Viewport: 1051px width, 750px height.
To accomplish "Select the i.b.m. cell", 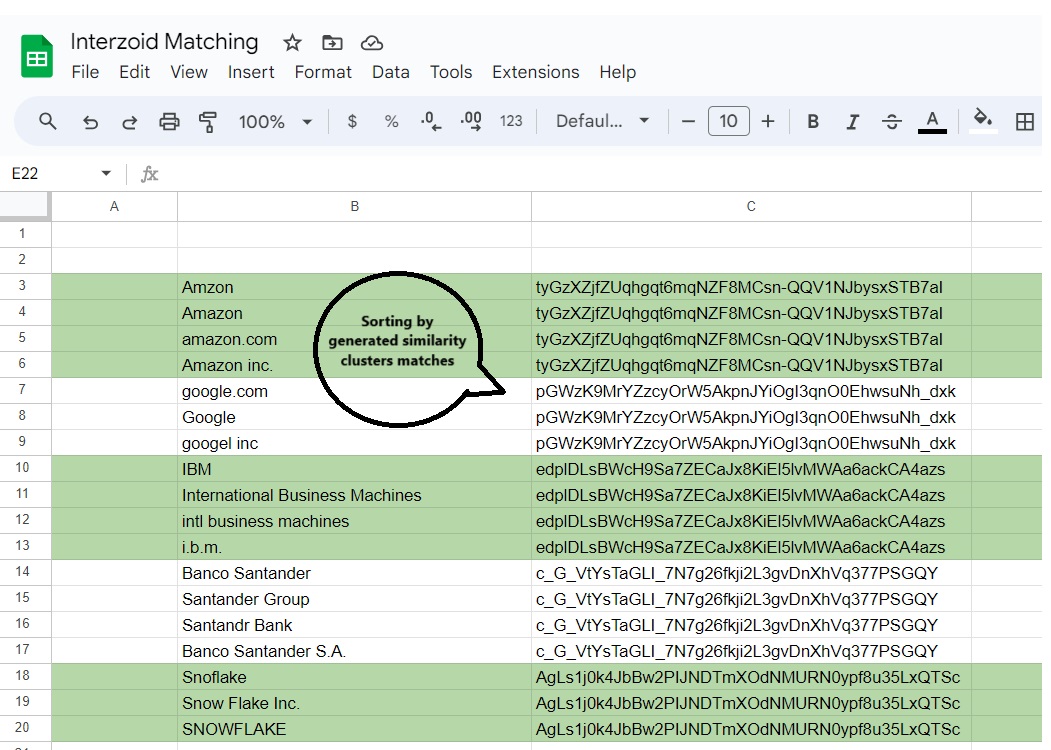I will (355, 547).
